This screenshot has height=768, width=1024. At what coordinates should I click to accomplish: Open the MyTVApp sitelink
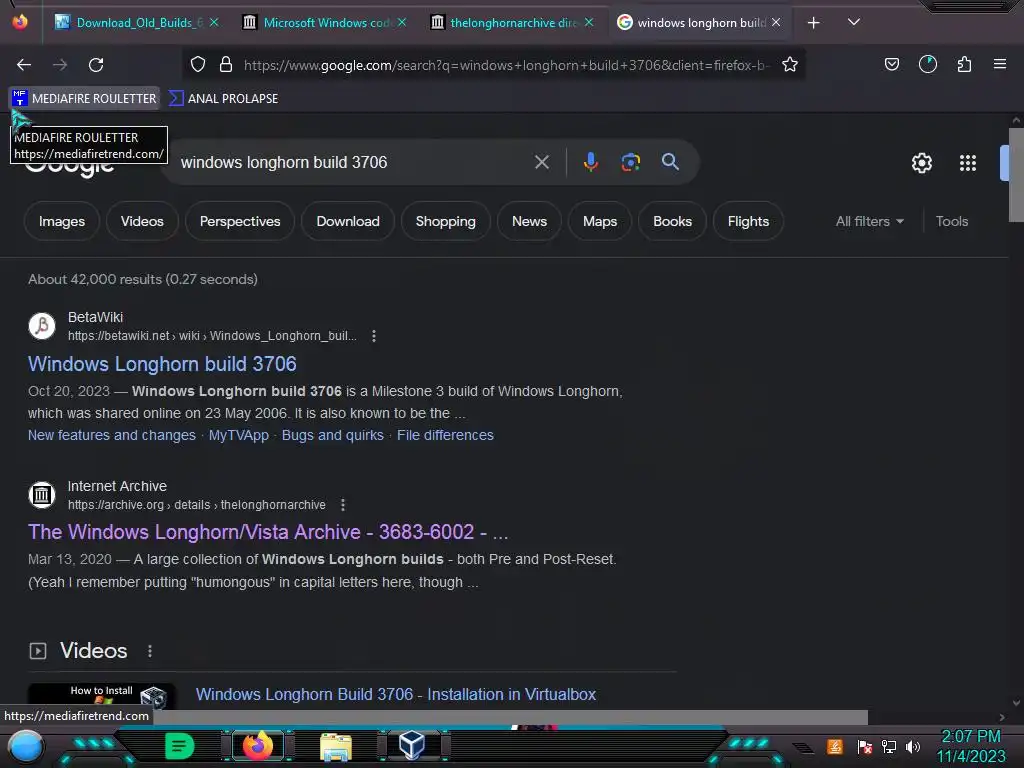click(238, 435)
